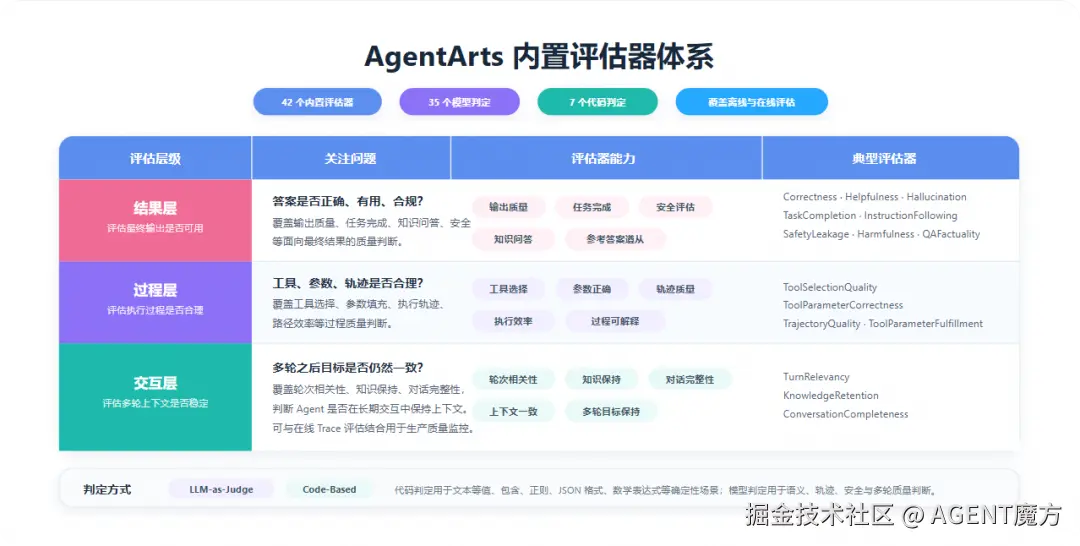Click the "输出质量" capability chip
Viewport: 1080px width, 546px height.
click(x=509, y=207)
